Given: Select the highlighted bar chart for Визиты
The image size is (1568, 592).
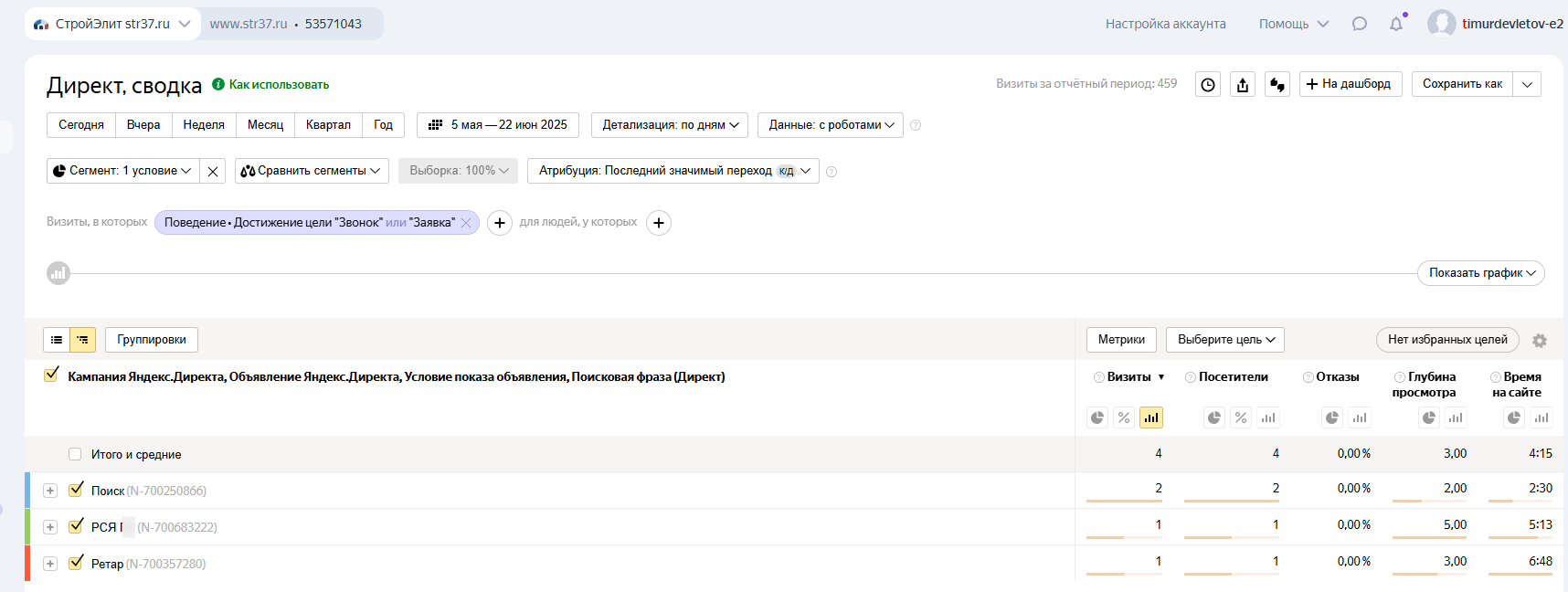Looking at the screenshot, I should click(x=1151, y=418).
